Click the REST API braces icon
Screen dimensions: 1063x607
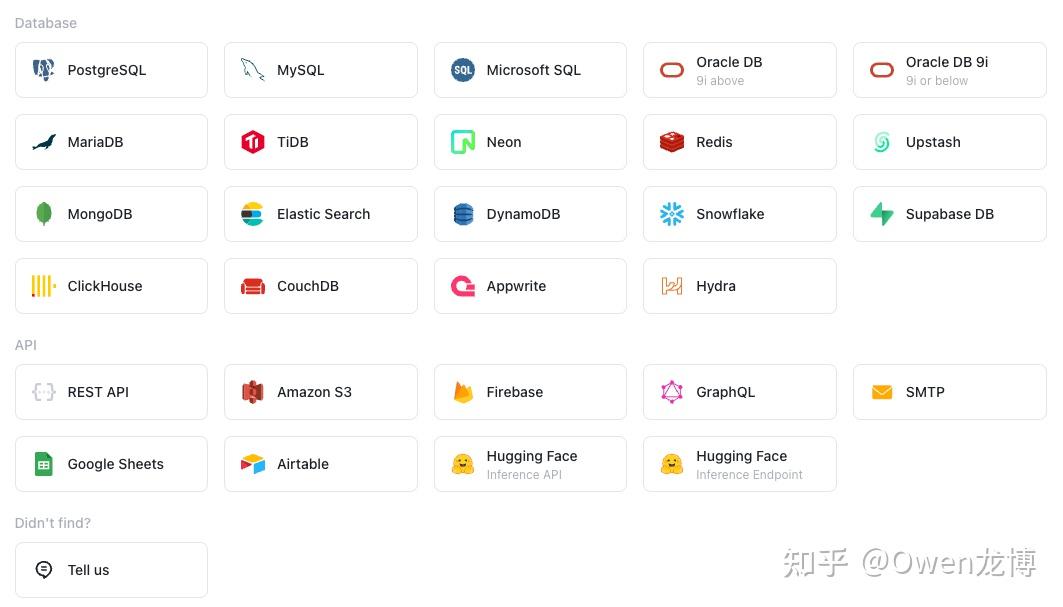(44, 392)
